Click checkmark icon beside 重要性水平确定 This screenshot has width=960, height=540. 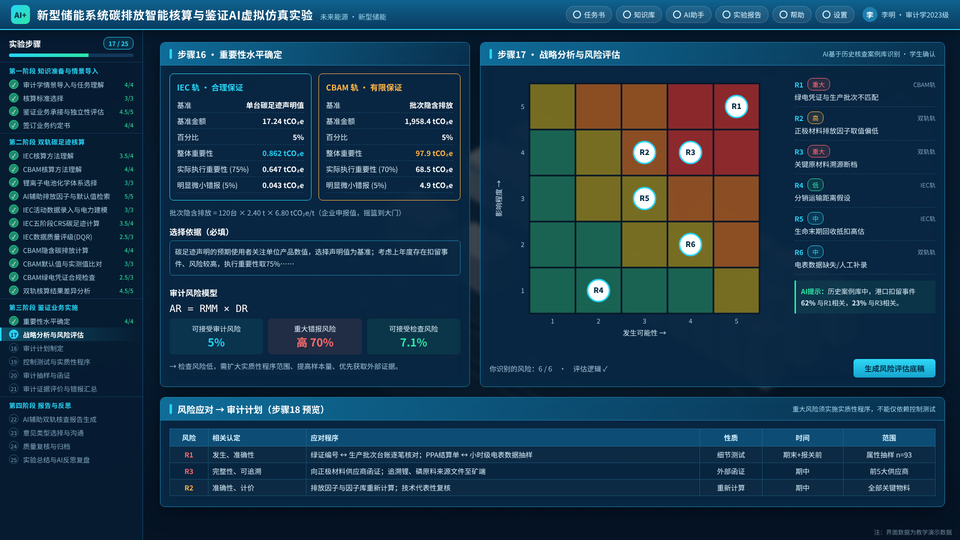[x=13, y=321]
